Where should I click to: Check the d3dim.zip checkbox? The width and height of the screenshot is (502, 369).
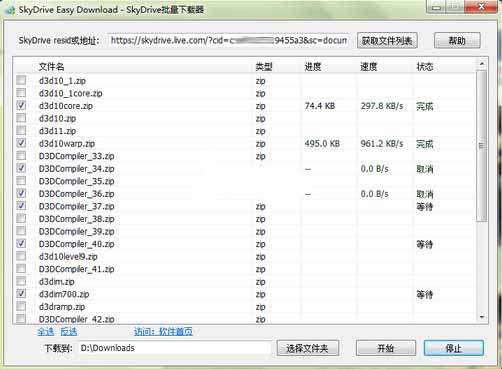coord(21,281)
